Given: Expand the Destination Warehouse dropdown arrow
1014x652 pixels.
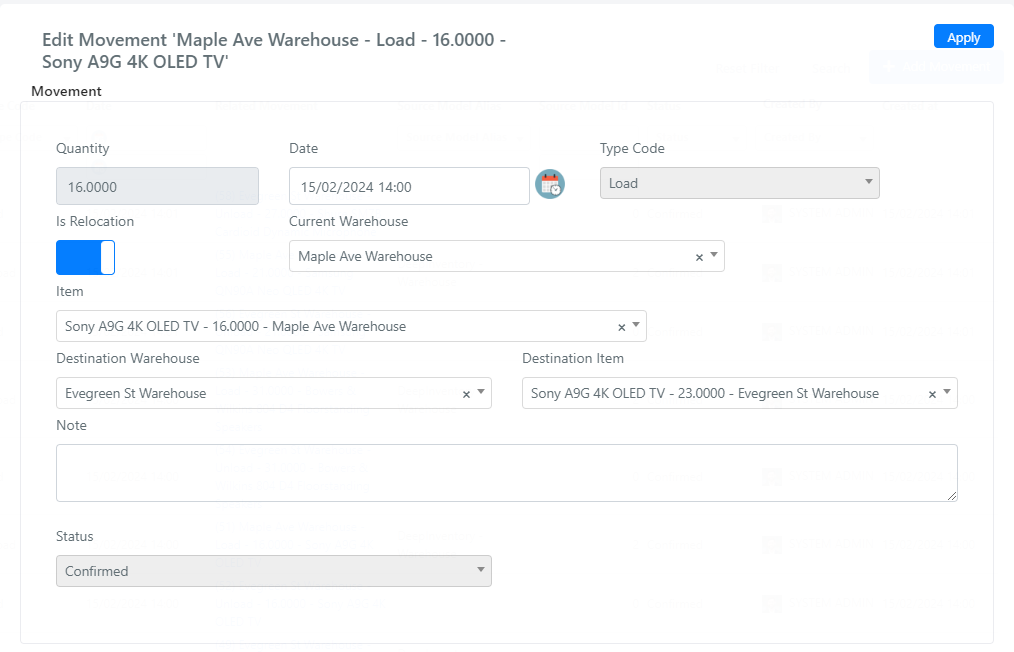Looking at the screenshot, I should 480,392.
